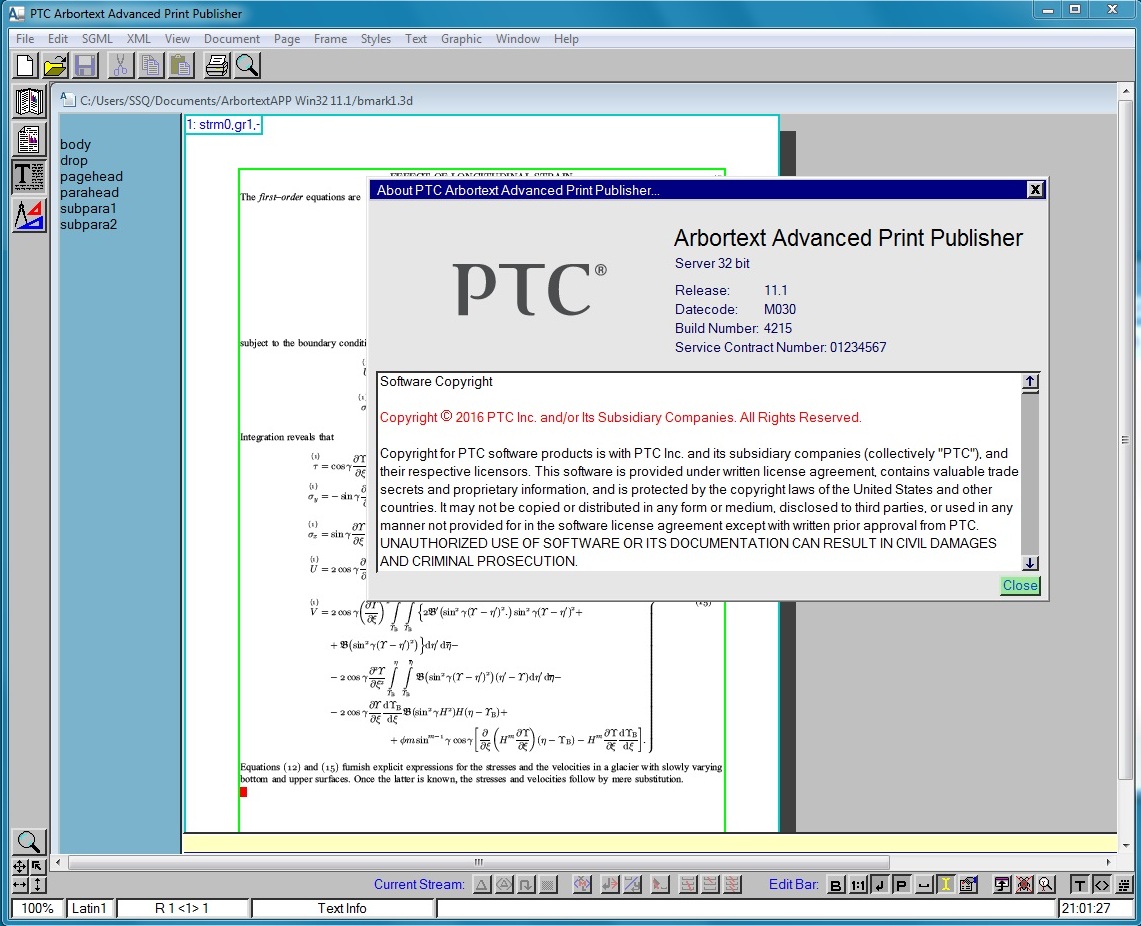The image size is (1141, 926).
Task: Click the Edit Bar dotted grid icon
Action: 1124,885
